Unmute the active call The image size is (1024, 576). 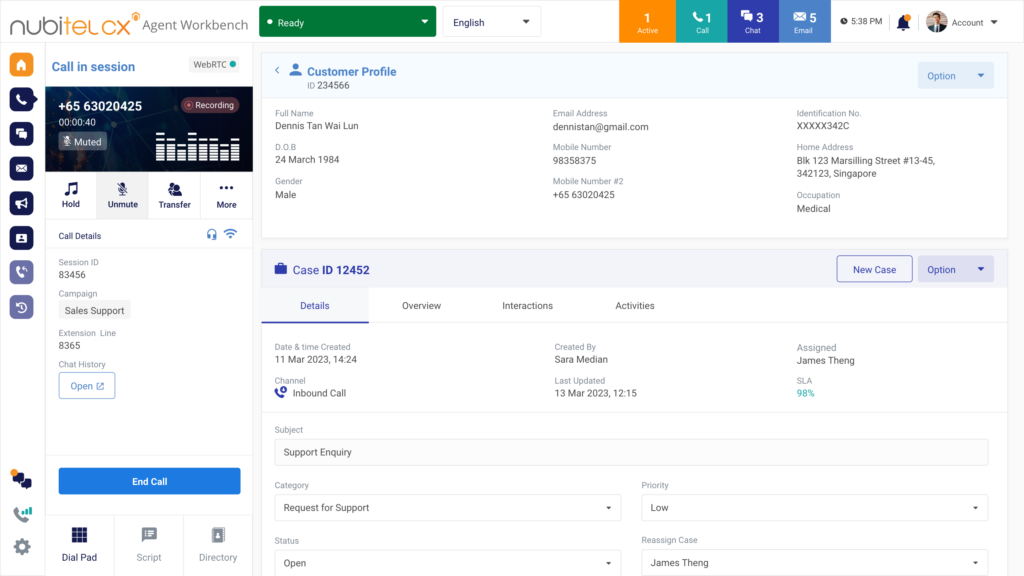122,195
